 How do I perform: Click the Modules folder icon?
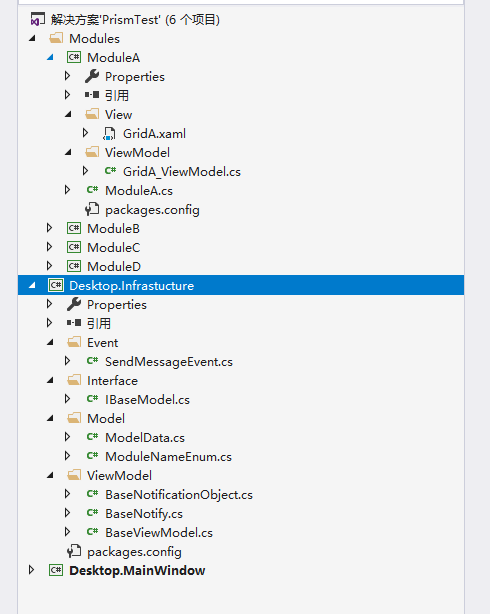tap(56, 38)
